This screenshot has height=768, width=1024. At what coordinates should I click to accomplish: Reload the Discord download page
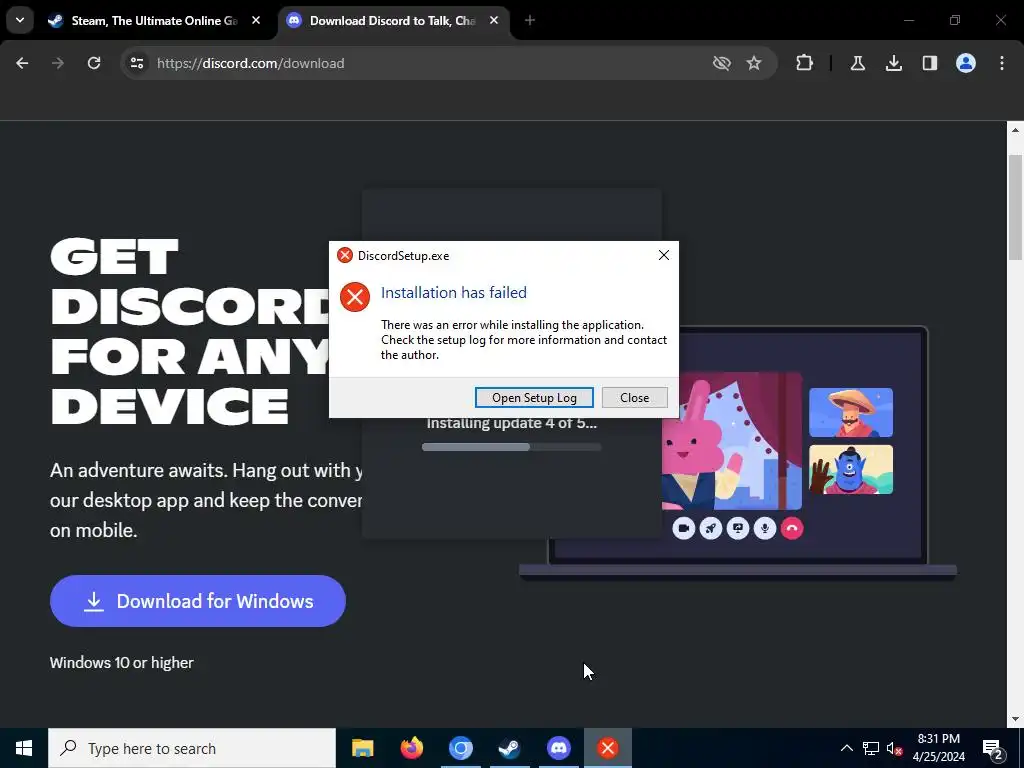94,63
